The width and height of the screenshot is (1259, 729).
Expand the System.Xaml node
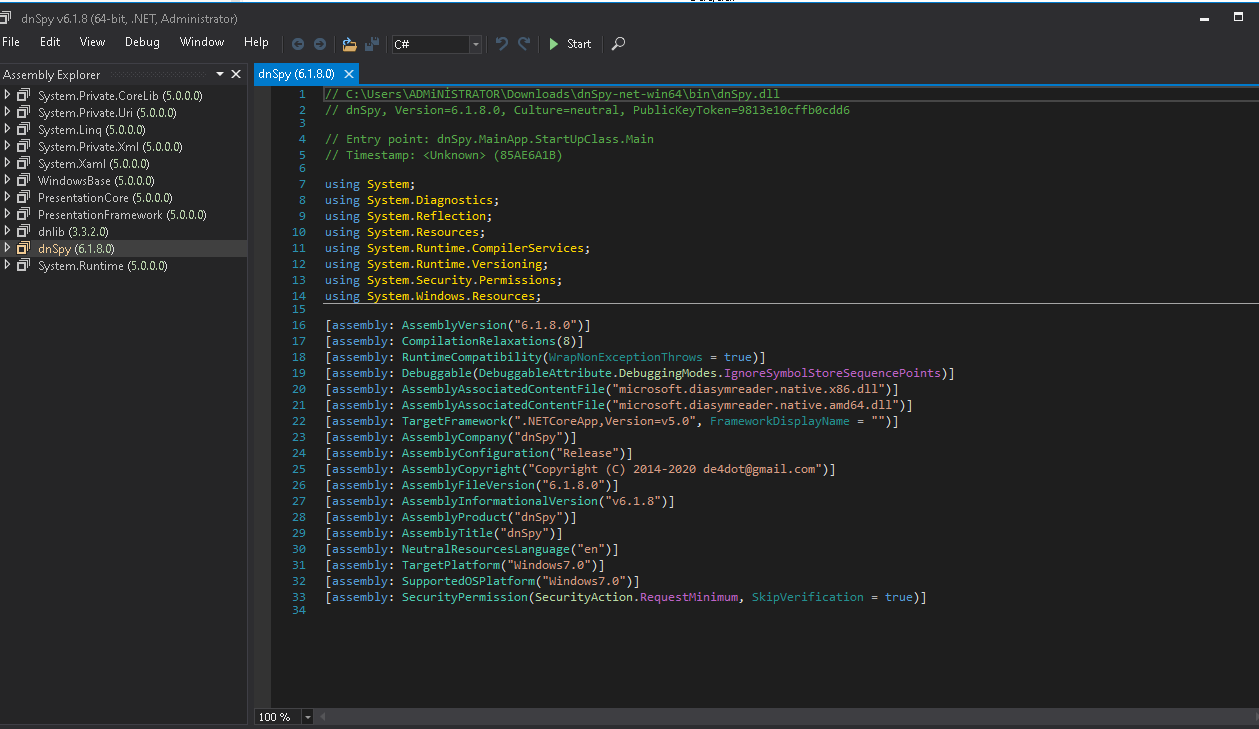[7, 163]
